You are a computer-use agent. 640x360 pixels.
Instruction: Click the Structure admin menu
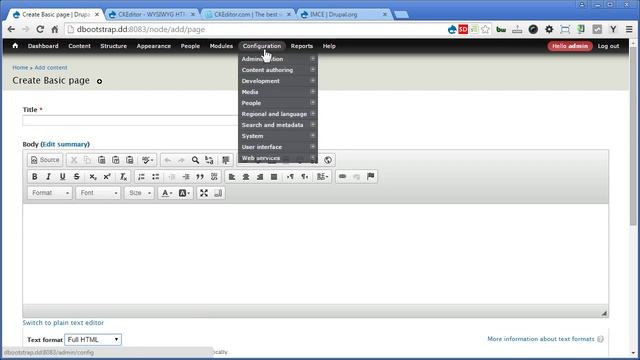(113, 46)
